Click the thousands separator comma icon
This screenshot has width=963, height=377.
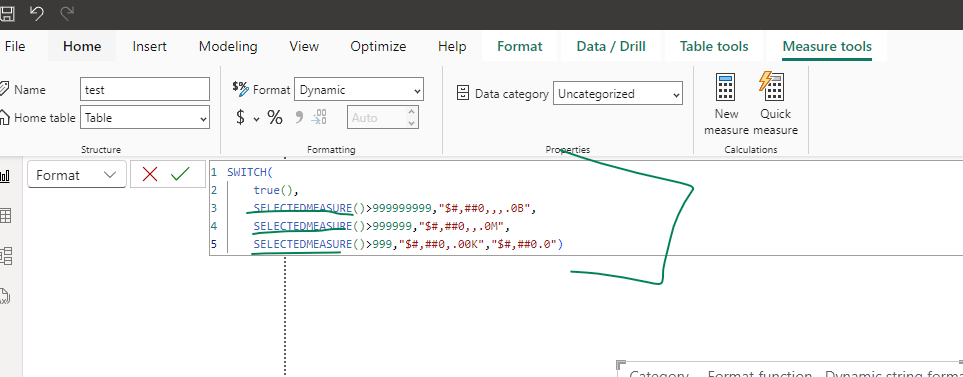pyautogui.click(x=299, y=118)
